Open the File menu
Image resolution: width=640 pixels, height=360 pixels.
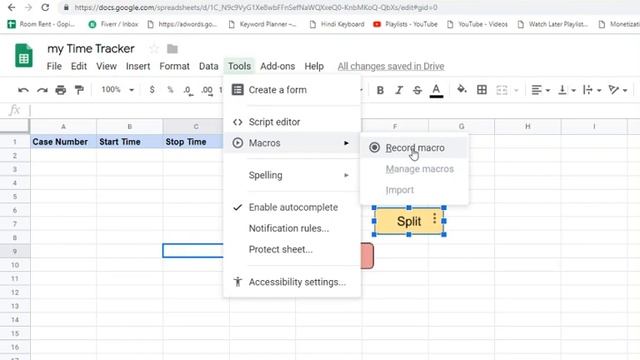point(54,66)
